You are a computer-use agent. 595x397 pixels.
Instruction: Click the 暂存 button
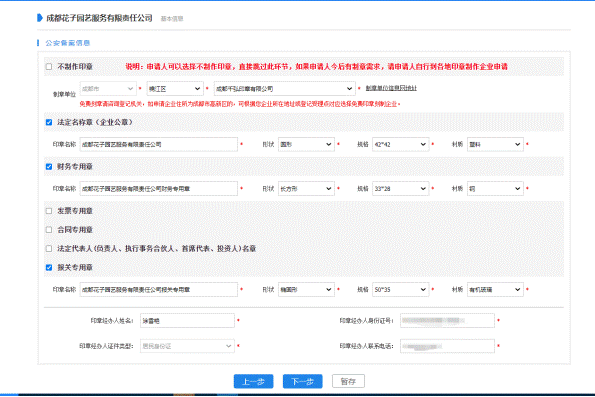point(348,381)
